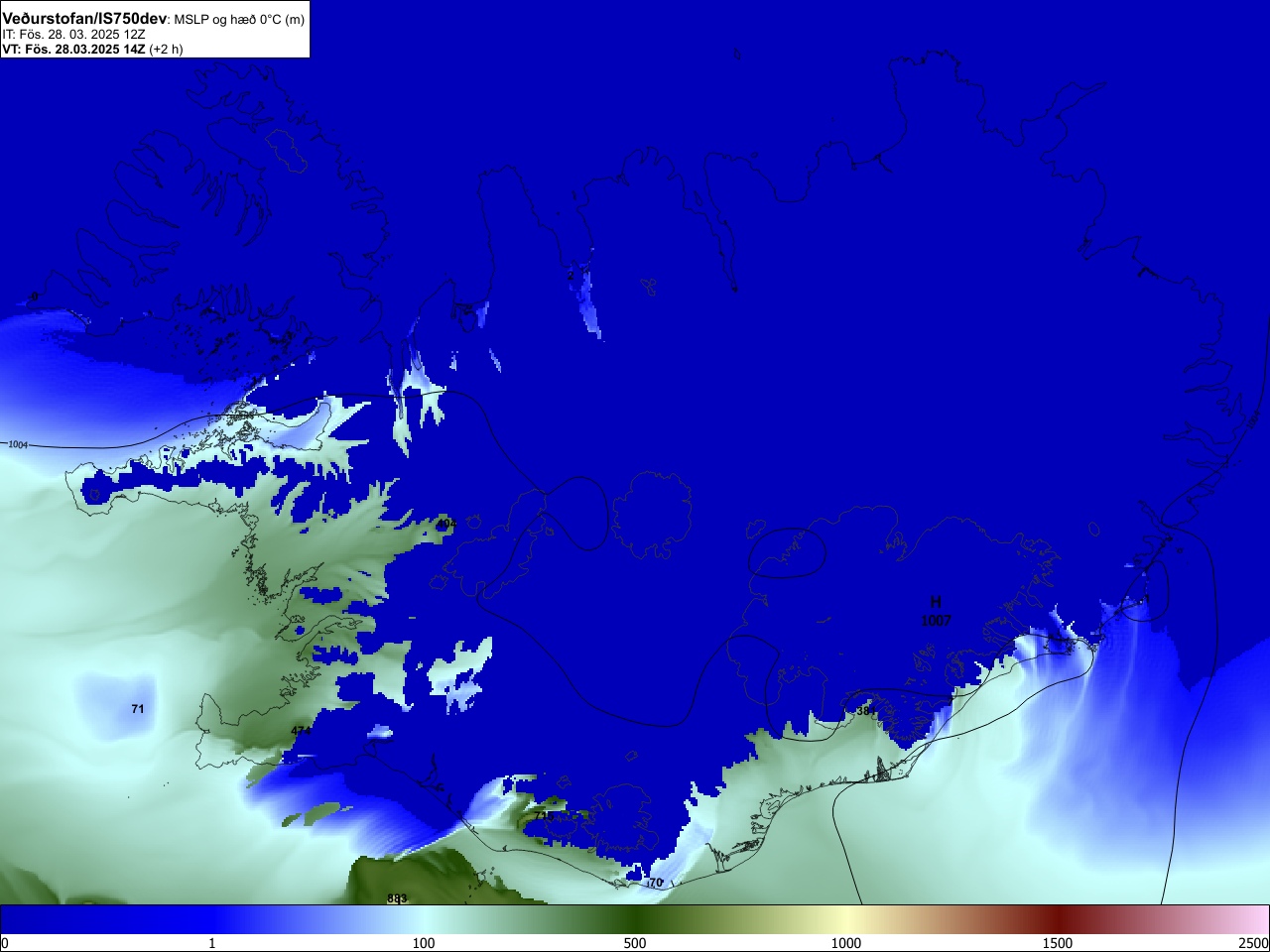Click the 'VT: Fös. 28.03.2025 14Z' line
This screenshot has width=1270, height=952.
73,49
